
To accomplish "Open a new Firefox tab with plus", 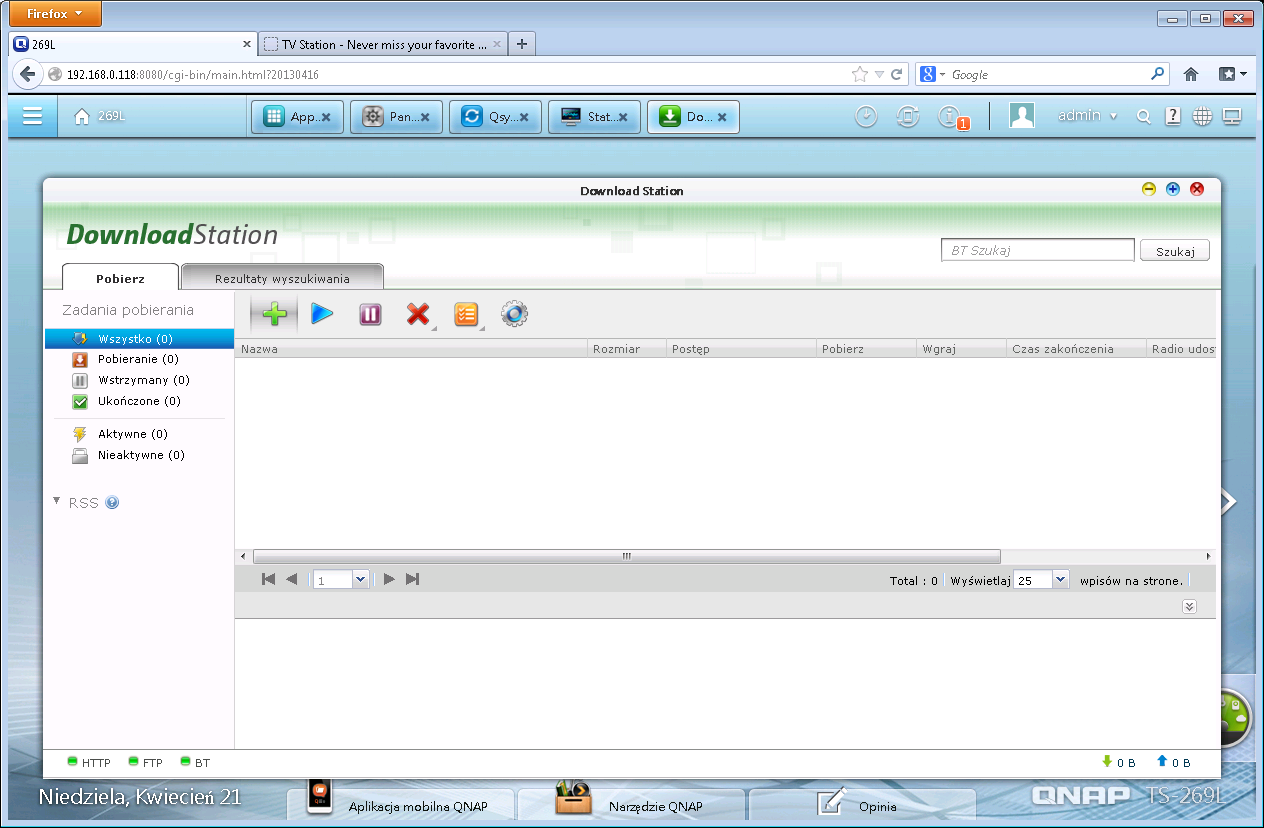I will tap(522, 44).
